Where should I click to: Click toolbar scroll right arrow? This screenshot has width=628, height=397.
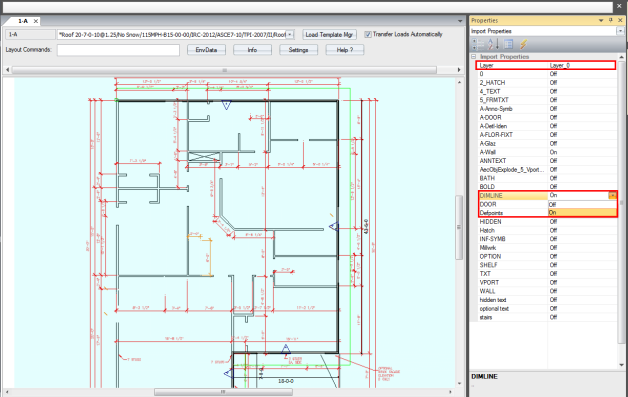459,70
